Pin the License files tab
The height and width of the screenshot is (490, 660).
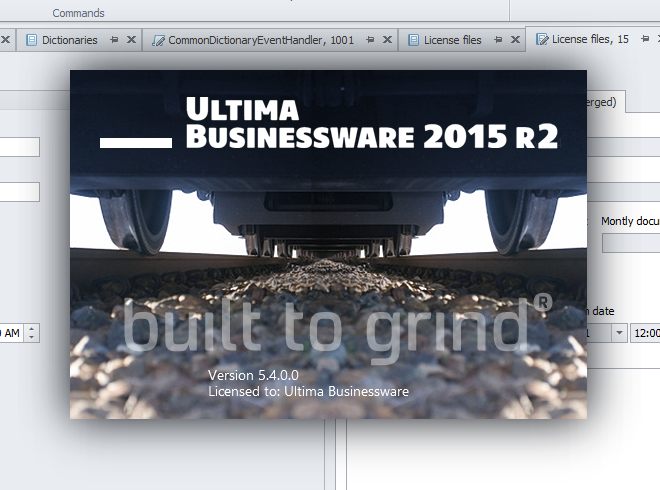click(x=498, y=40)
